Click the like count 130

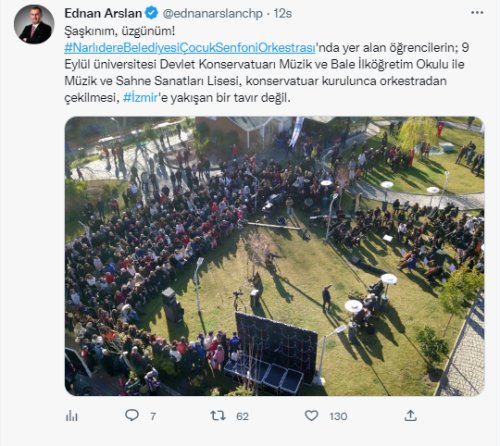(338, 416)
